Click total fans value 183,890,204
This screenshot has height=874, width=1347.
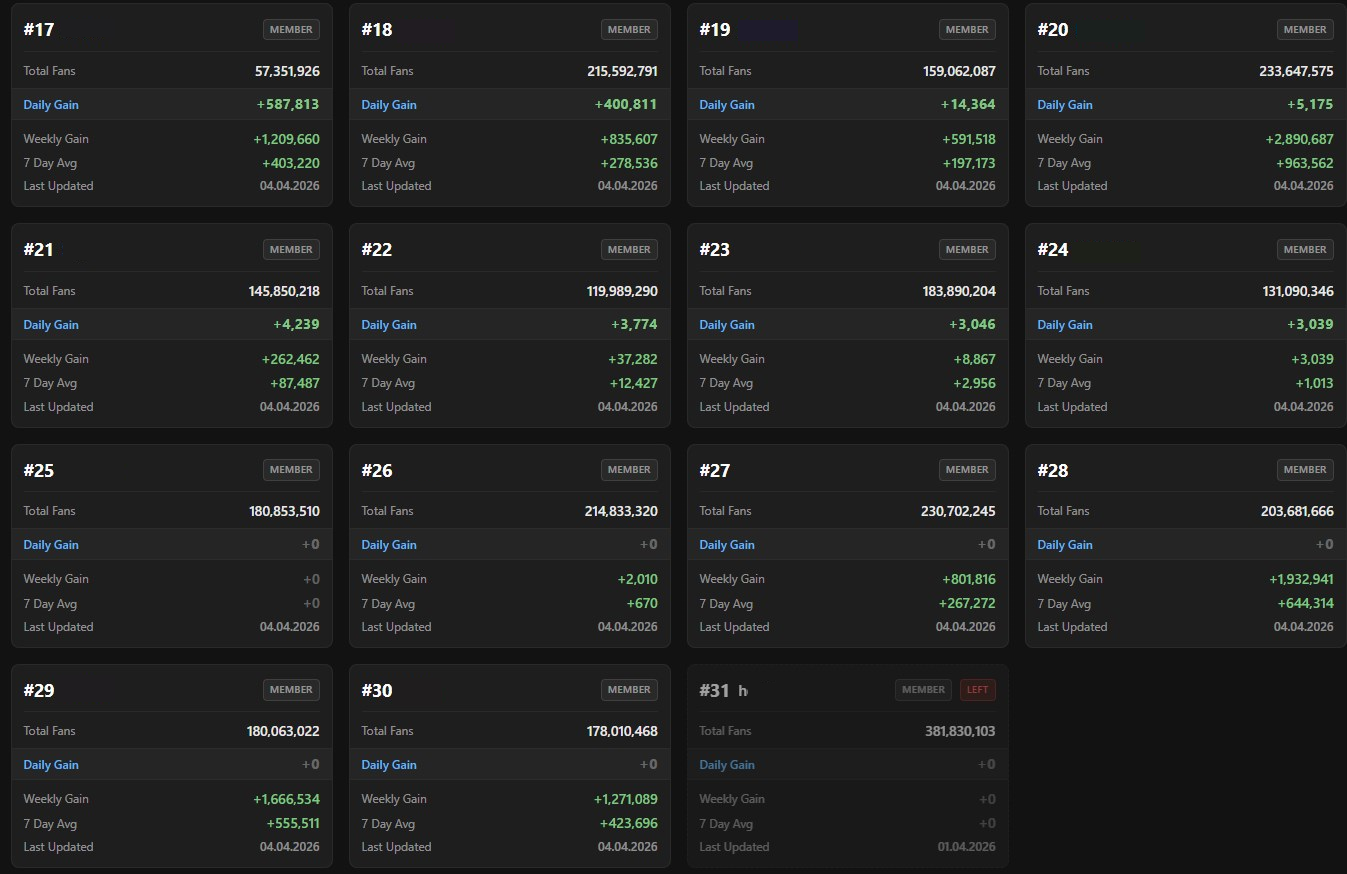coord(960,291)
